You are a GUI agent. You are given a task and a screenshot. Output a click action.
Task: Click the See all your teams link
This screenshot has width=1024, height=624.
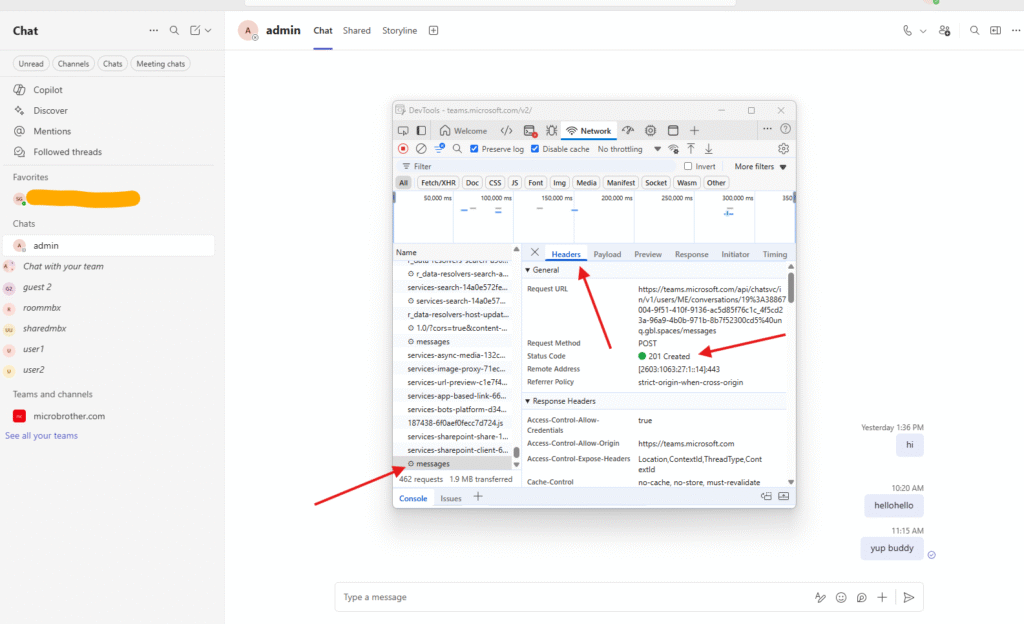click(x=41, y=436)
